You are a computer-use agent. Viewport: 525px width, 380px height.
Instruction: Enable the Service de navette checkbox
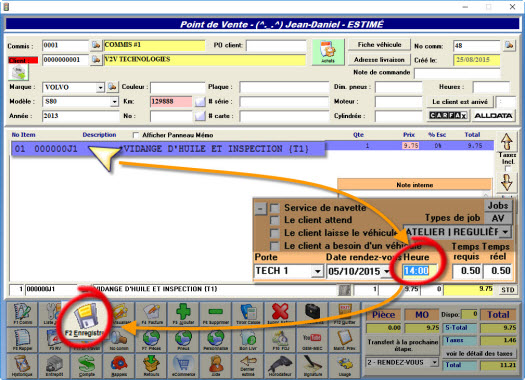coord(275,208)
